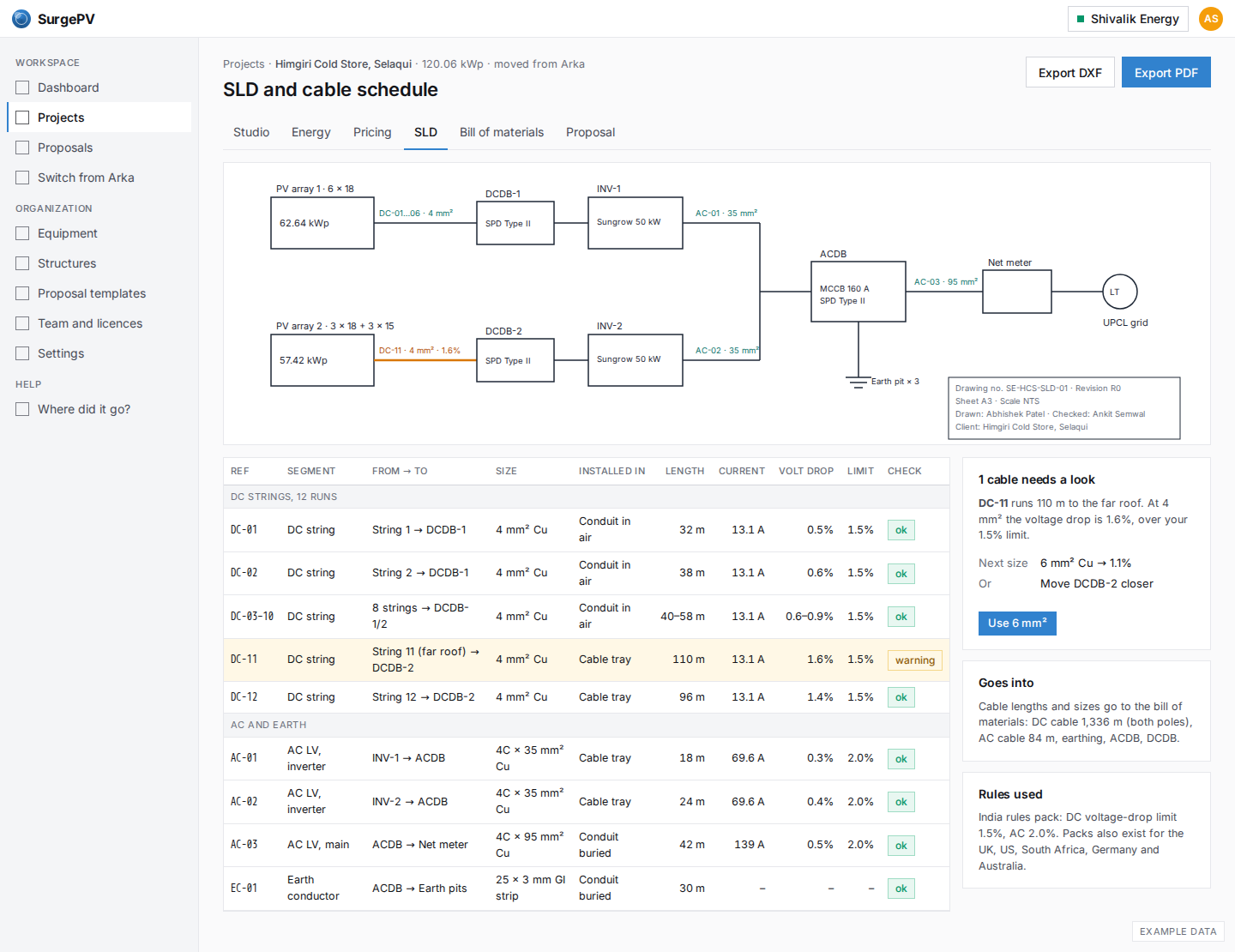
Task: Click the Export DXF button
Action: click(1070, 72)
